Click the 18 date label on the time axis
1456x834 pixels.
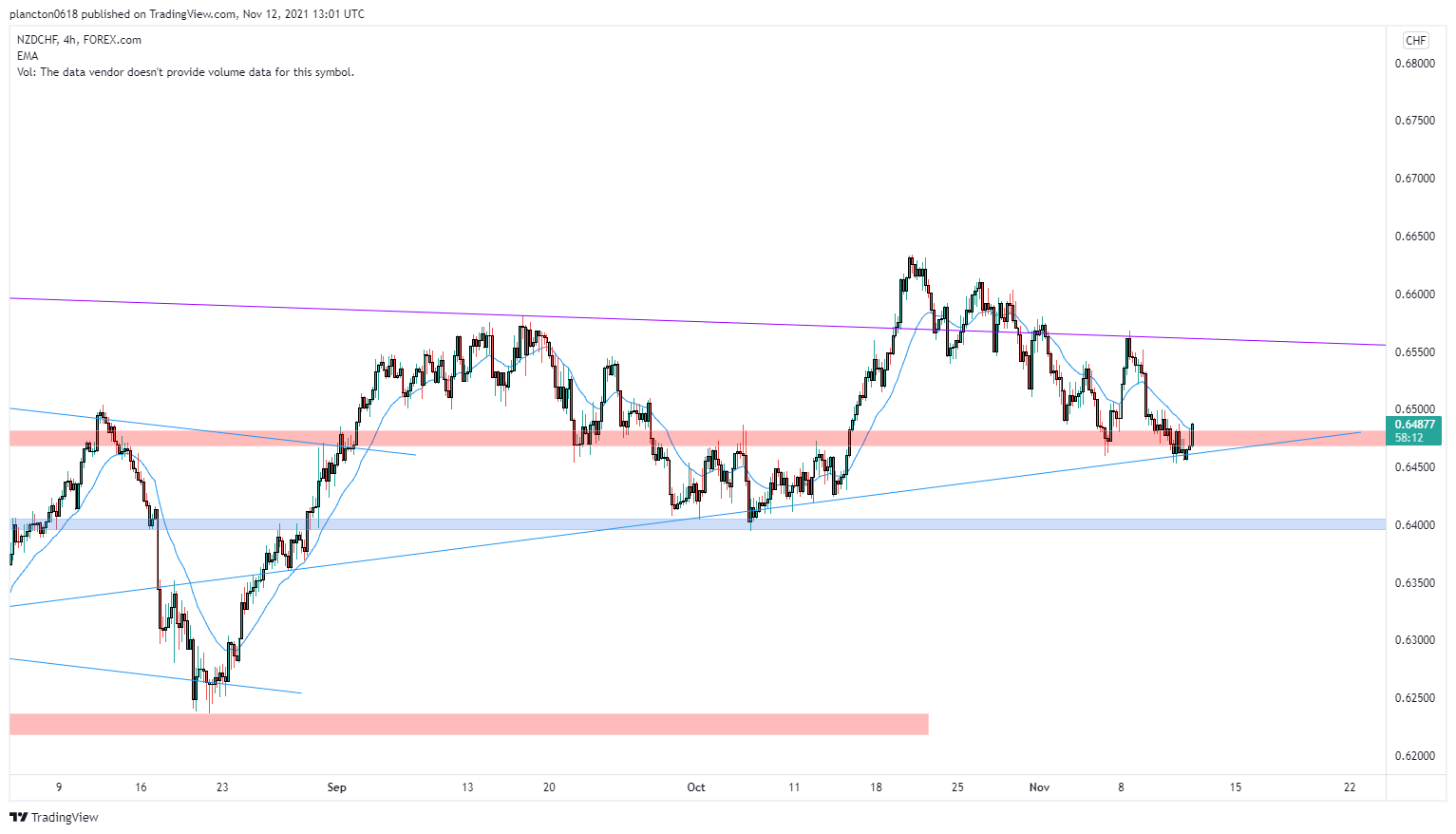click(x=876, y=787)
